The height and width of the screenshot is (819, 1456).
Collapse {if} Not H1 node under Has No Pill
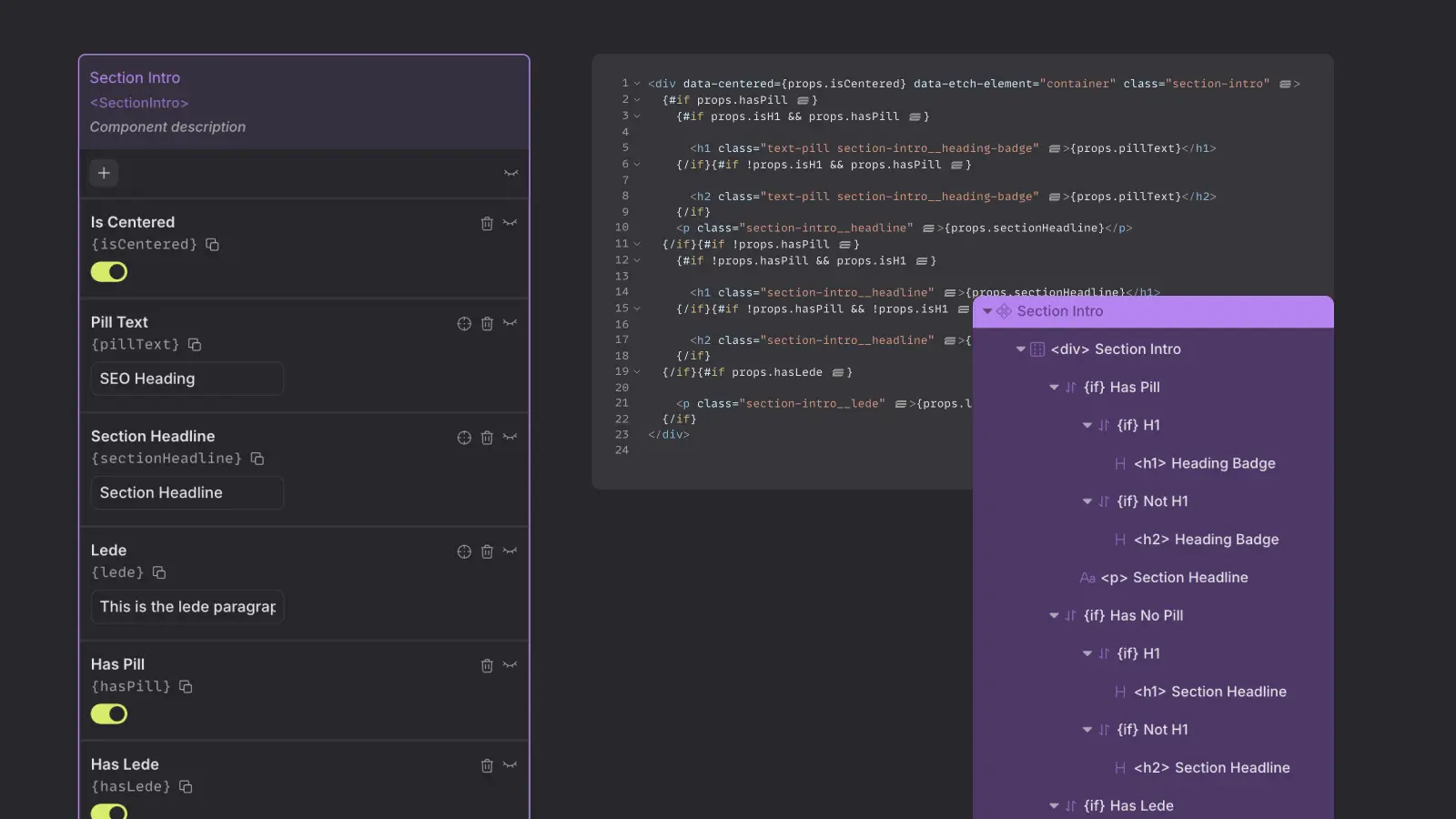1087,730
